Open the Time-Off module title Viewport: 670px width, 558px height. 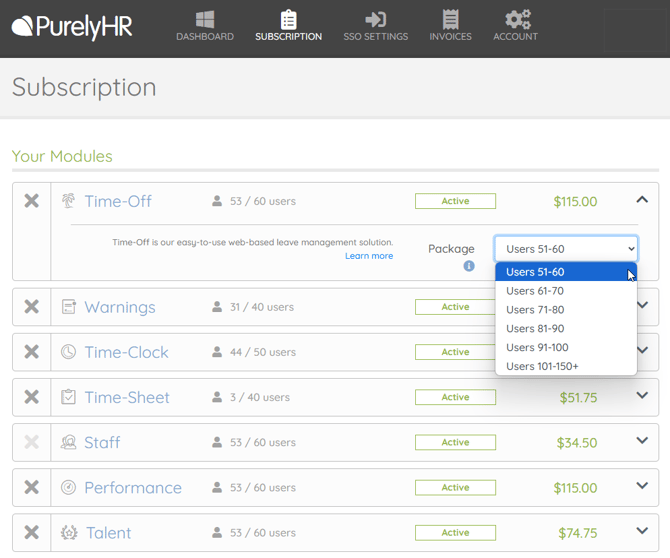point(118,201)
